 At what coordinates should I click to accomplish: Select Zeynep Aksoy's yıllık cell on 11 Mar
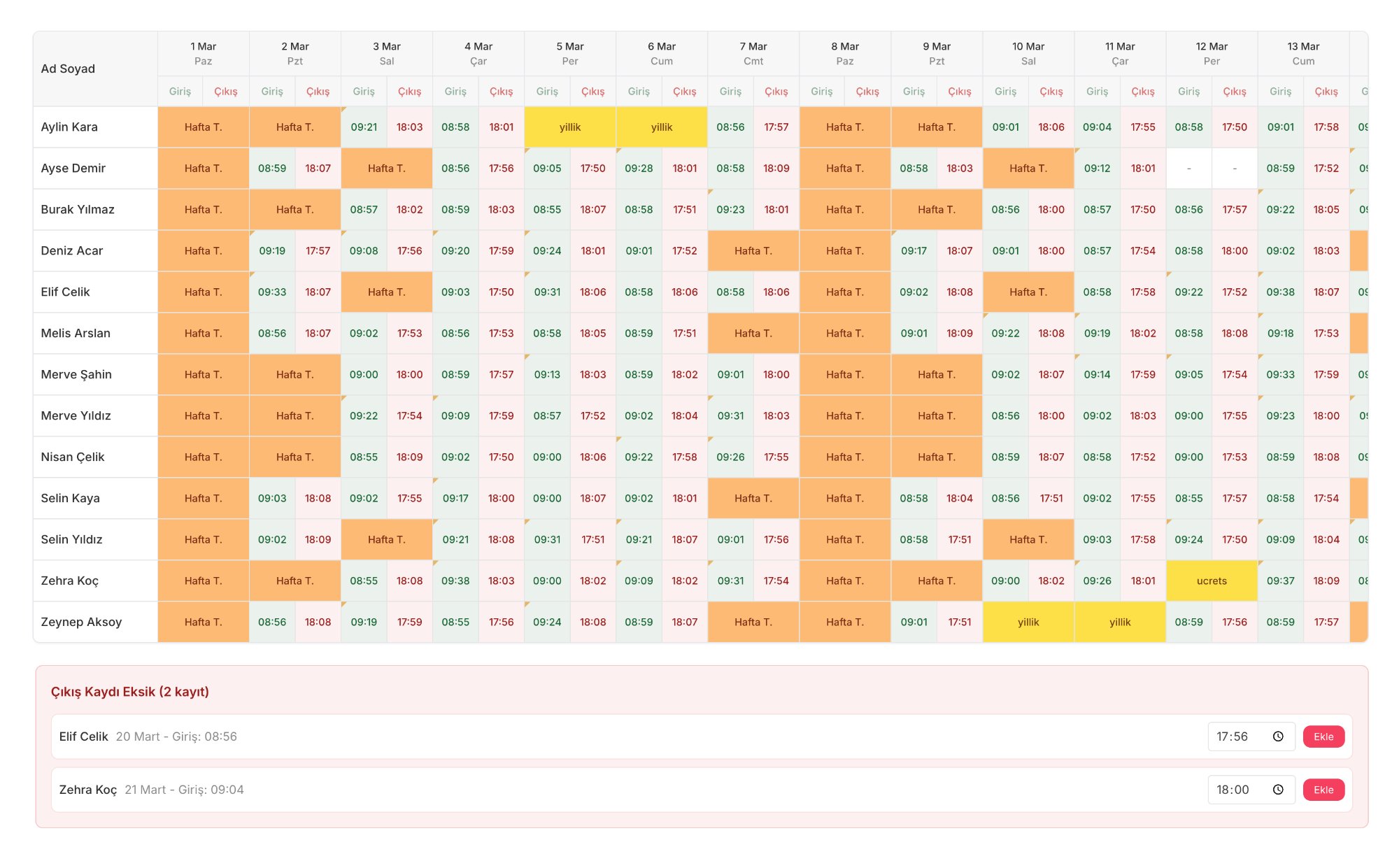(1119, 622)
